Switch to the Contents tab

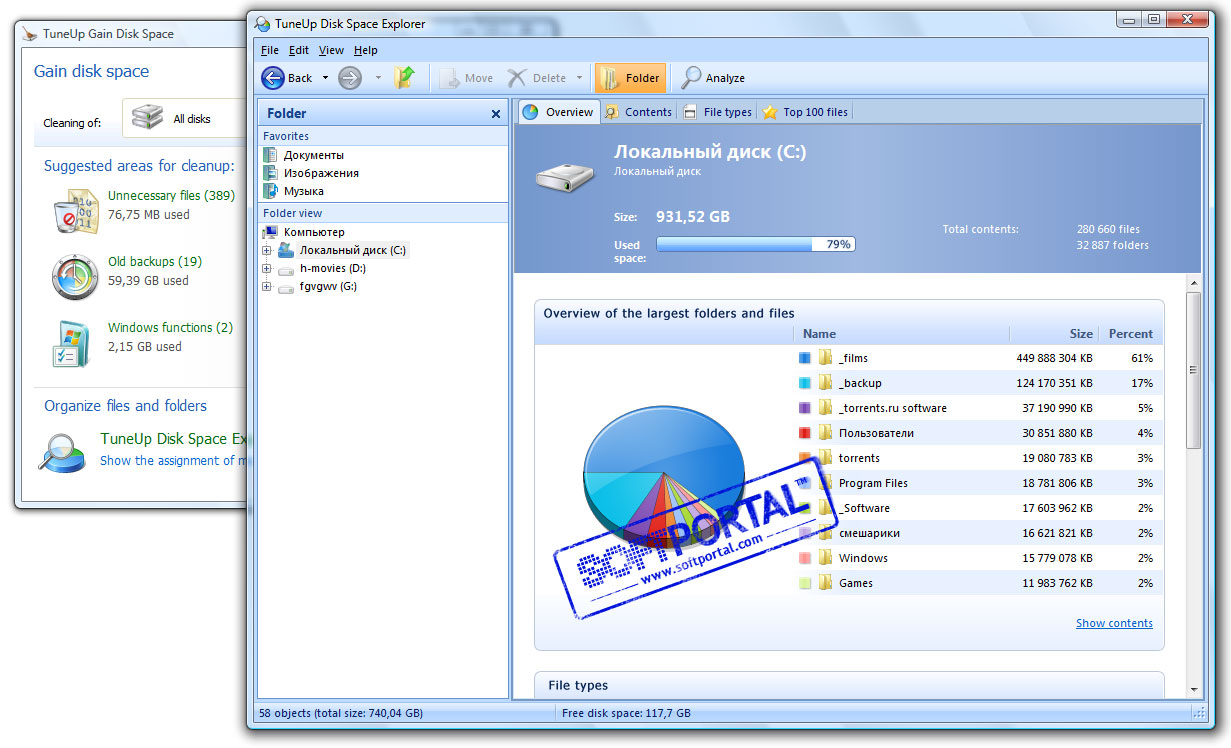click(x=638, y=112)
